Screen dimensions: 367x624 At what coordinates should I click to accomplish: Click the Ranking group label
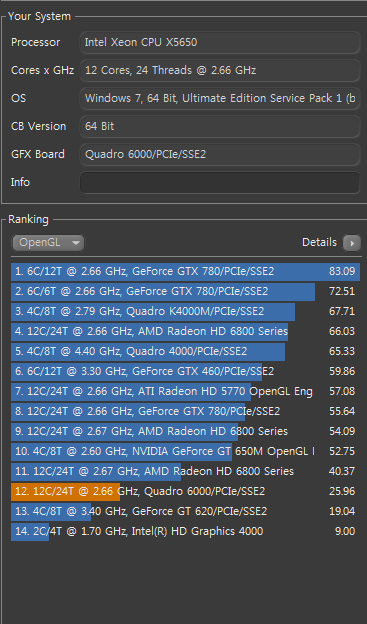coord(28,220)
